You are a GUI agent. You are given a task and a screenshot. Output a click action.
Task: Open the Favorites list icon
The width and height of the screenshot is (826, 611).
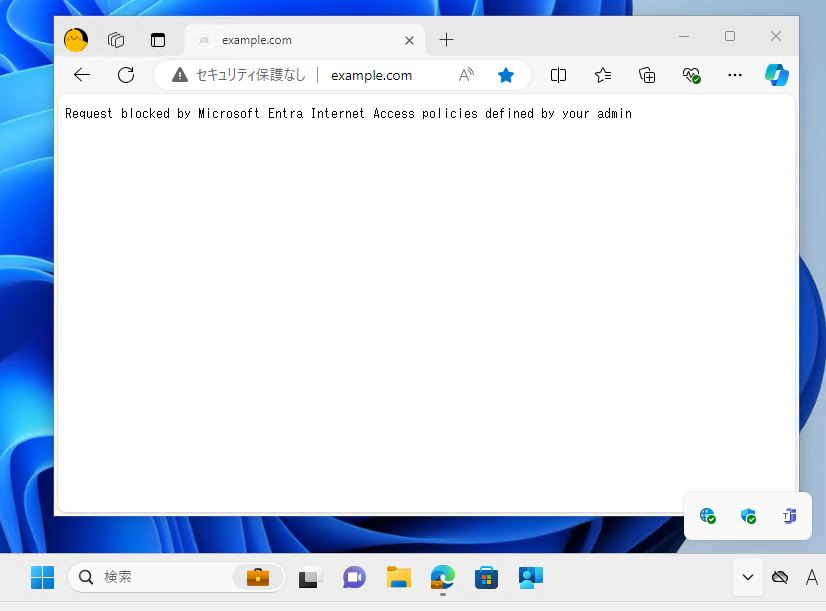click(x=603, y=75)
